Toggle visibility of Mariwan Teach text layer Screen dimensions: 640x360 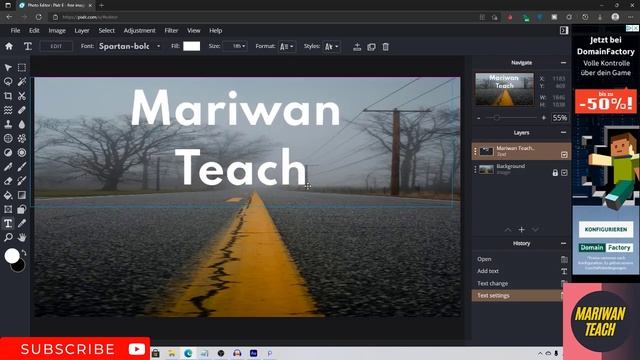point(564,155)
